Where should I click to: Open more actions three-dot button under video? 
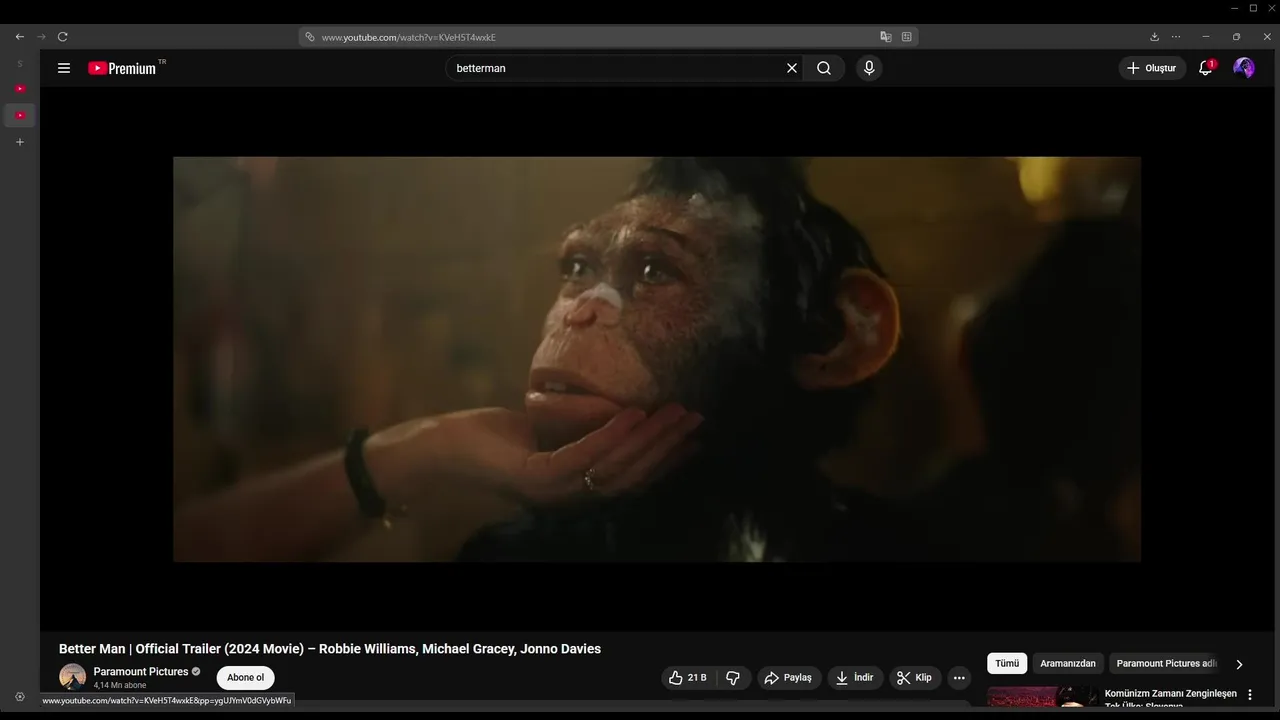(959, 678)
